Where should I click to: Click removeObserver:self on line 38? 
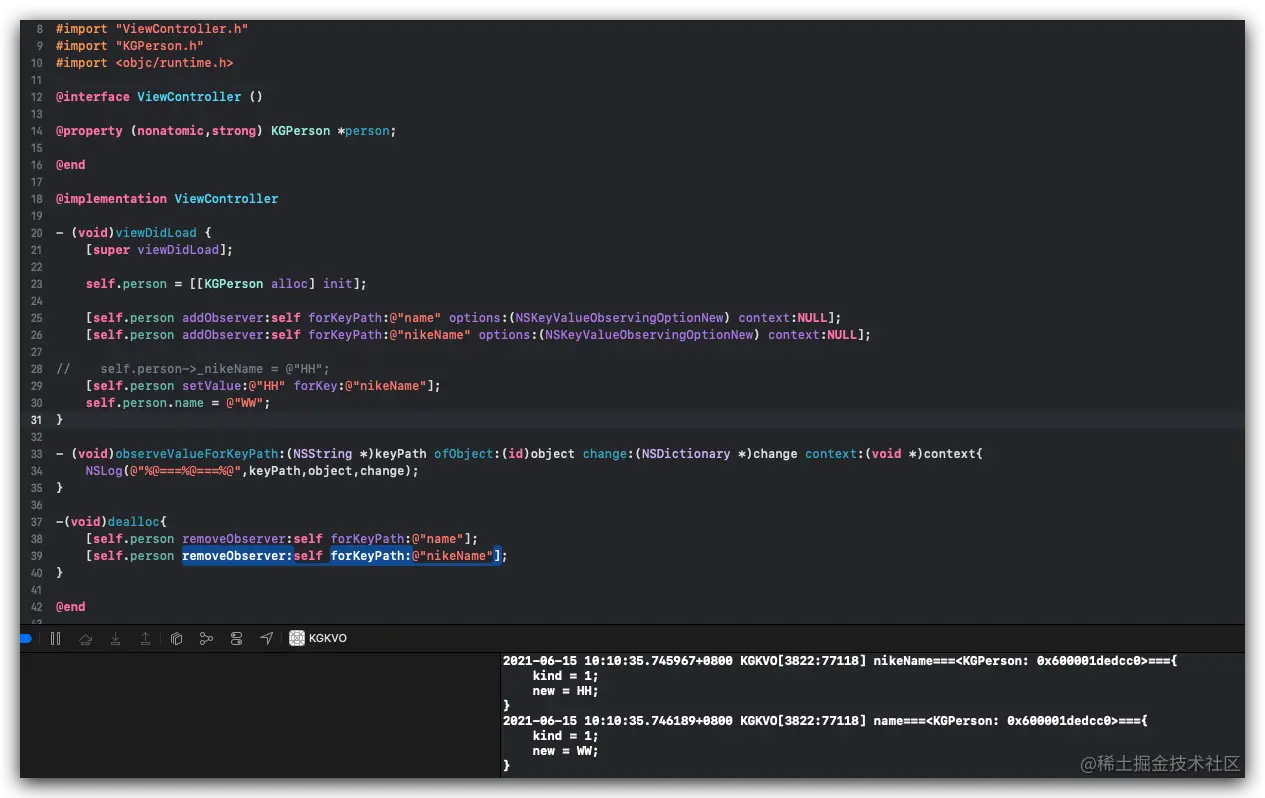tap(252, 539)
